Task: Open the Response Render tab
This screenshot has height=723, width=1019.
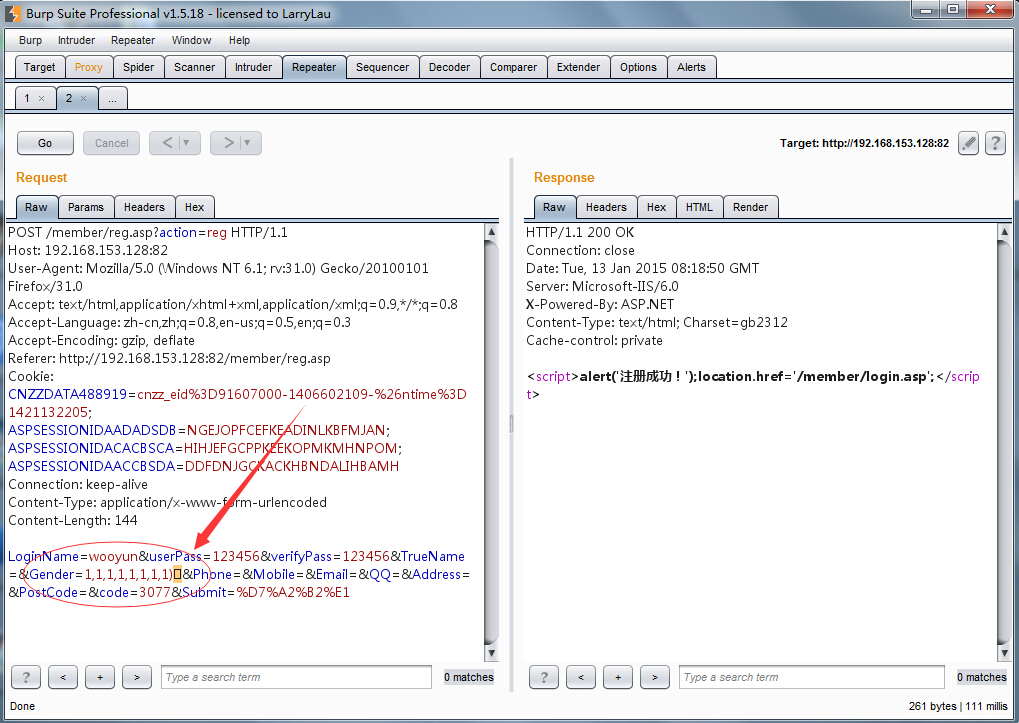Action: coord(751,207)
